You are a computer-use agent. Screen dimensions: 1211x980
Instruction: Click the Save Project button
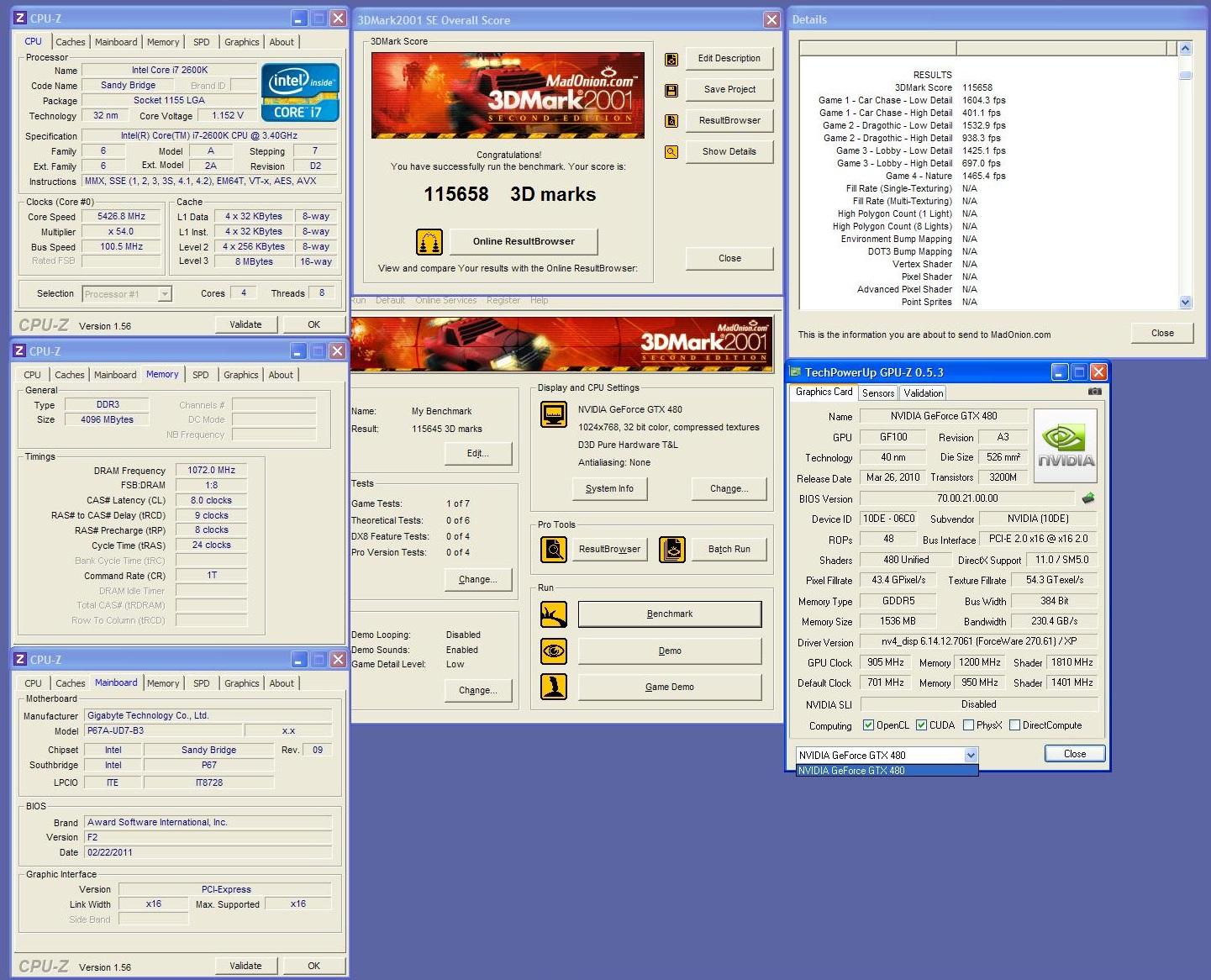pyautogui.click(x=729, y=89)
